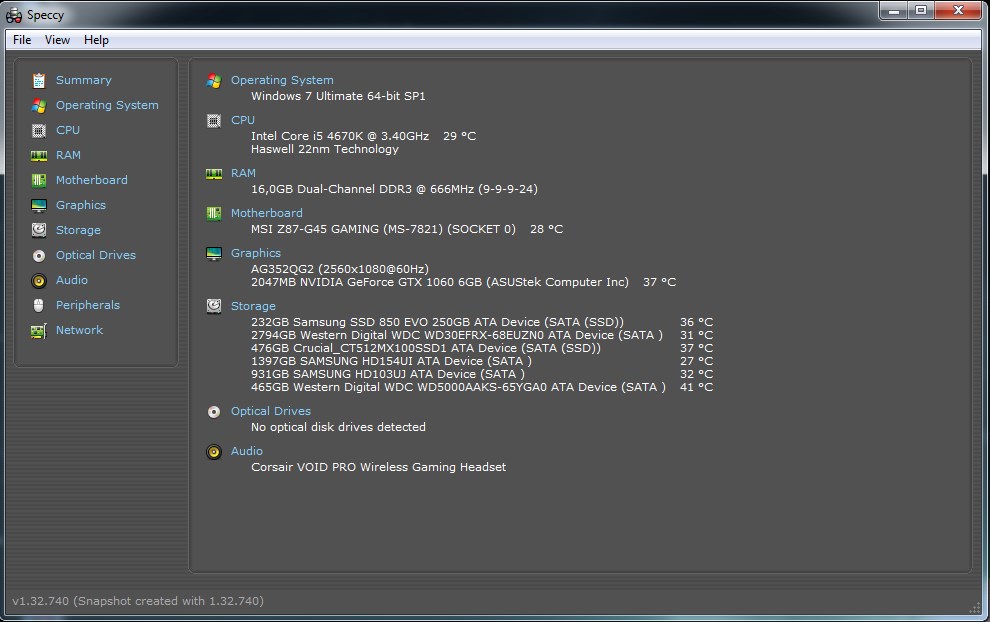Go to the Storage heading in summary panel
Screen dimensions: 990x622
[x=253, y=306]
